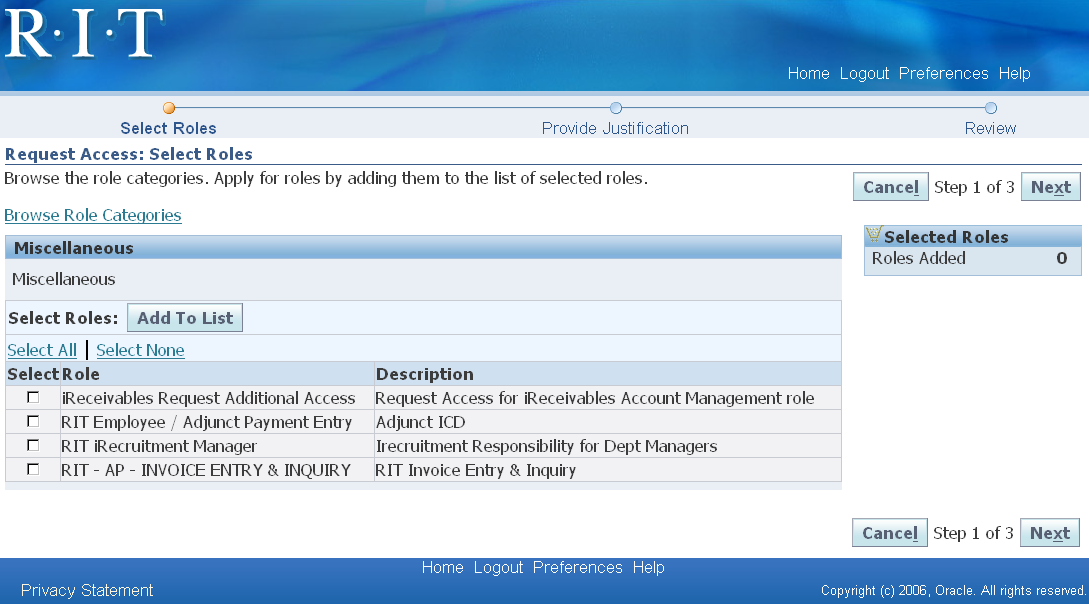Check iReceivables Request Additional Access role
The width and height of the screenshot is (1089, 605).
[x=33, y=398]
